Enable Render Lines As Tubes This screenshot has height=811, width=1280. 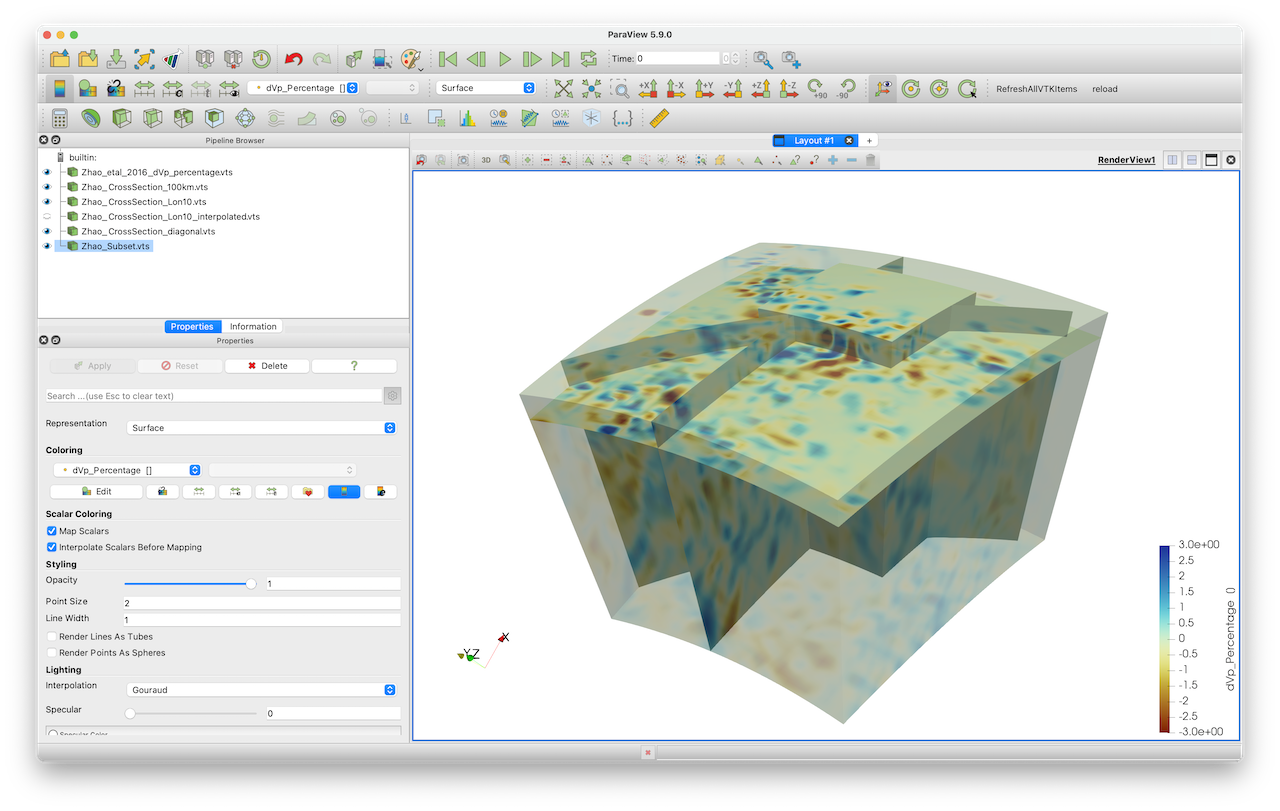point(52,637)
